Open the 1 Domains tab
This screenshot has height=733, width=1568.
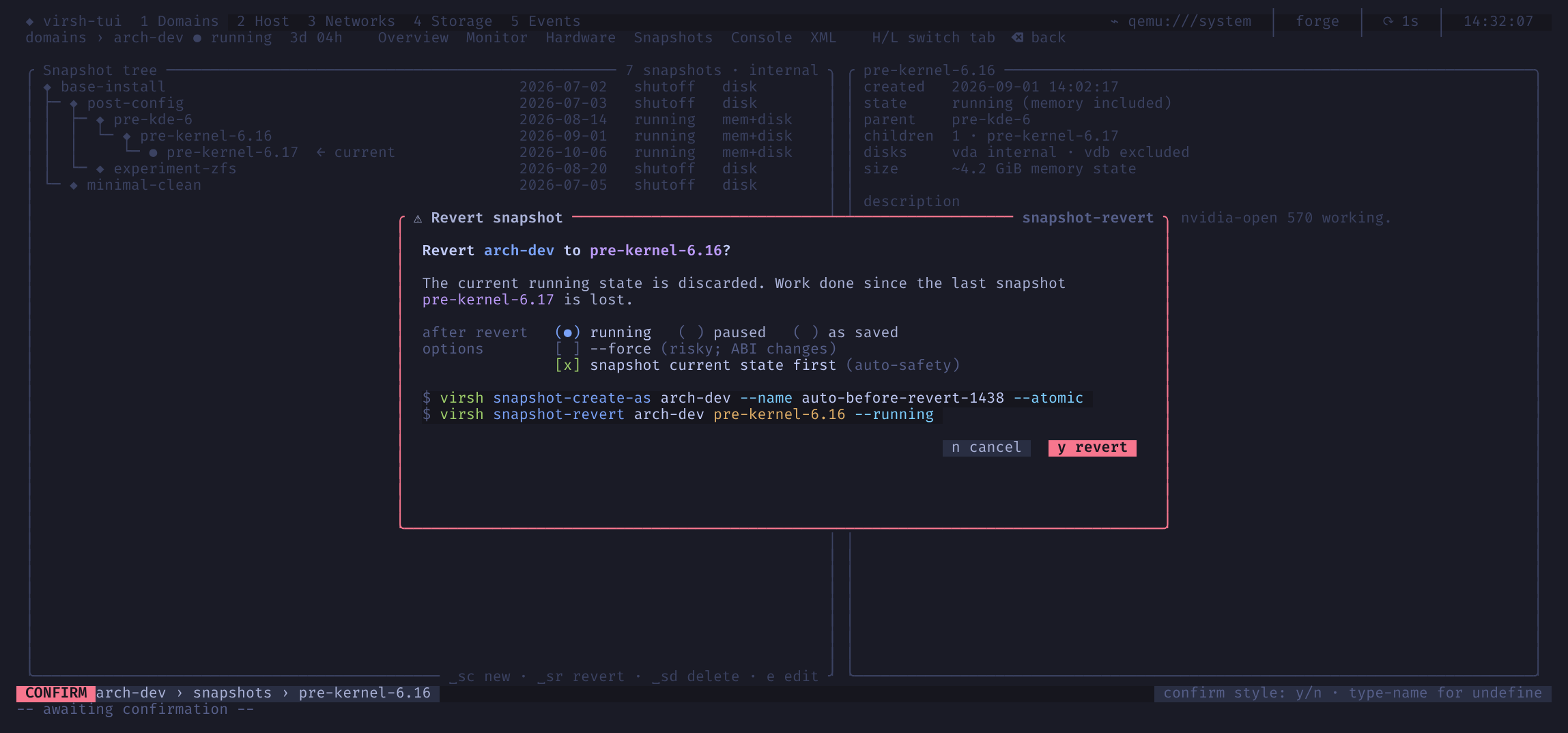[x=180, y=21]
